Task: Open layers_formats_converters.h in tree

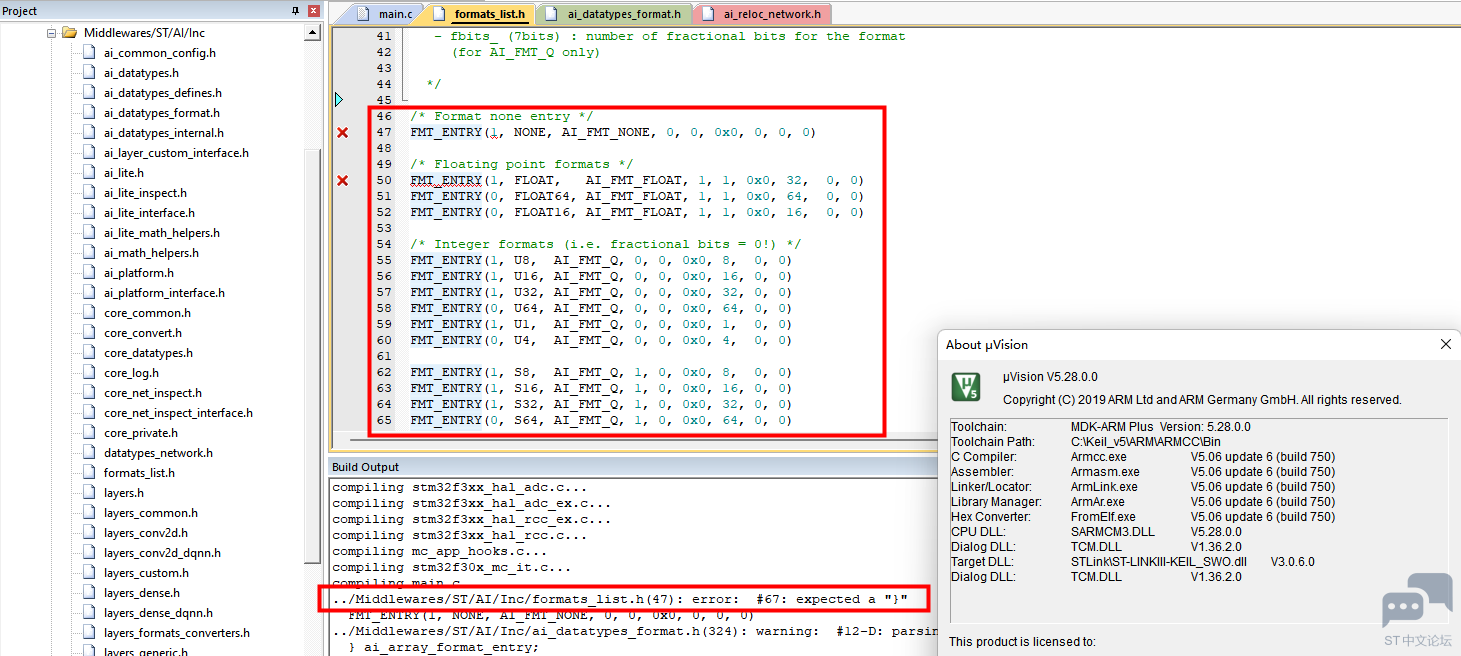Action: (x=176, y=633)
